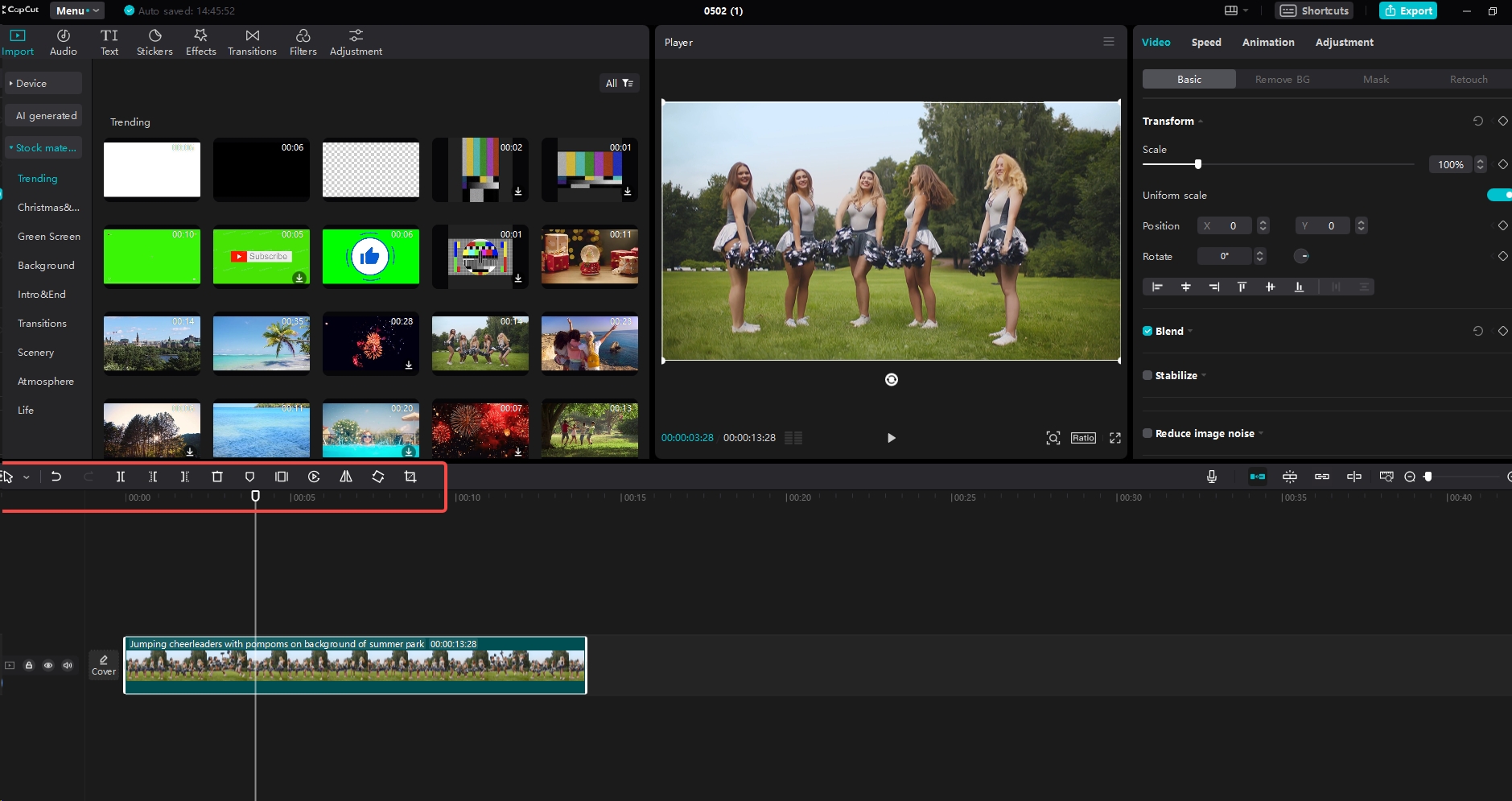This screenshot has width=1512, height=801.
Task: Click the timeline zoom slider handle
Action: pos(1428,477)
